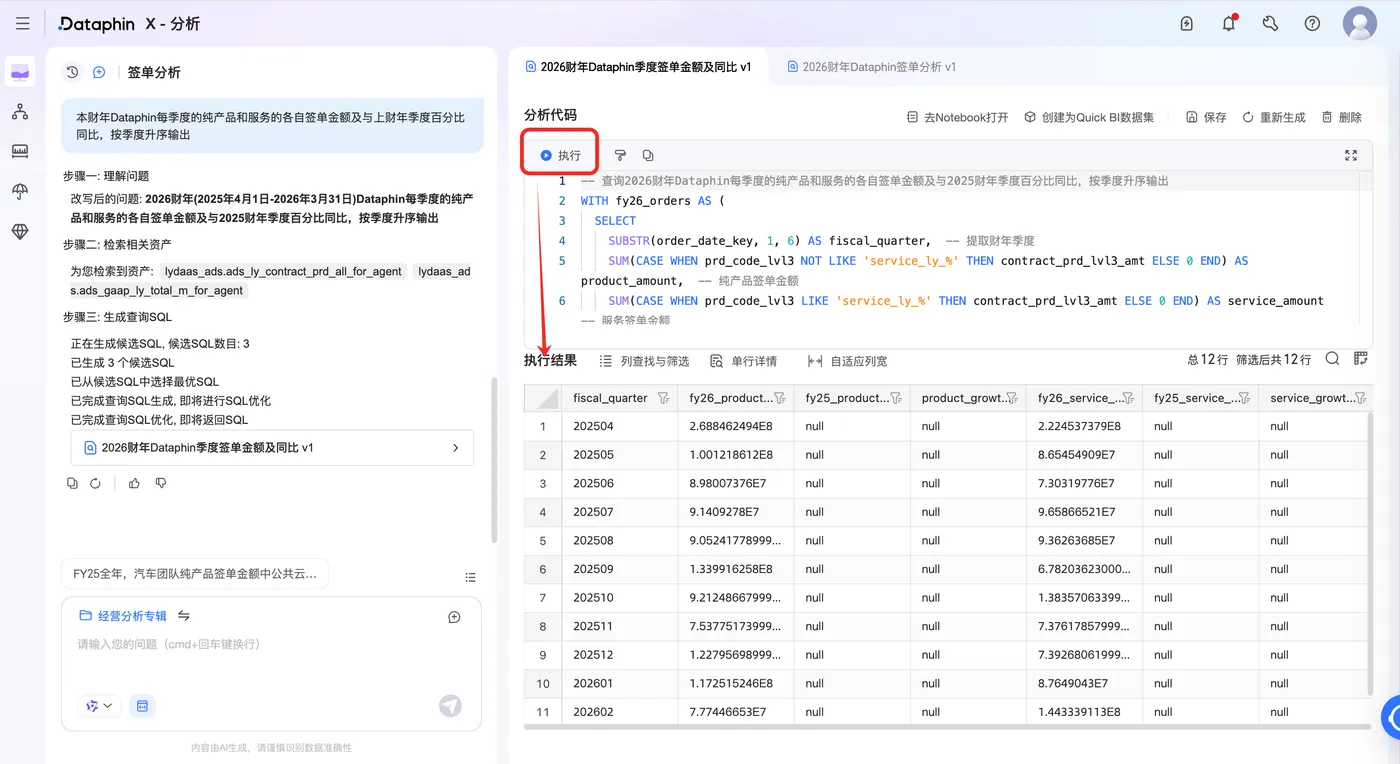Select cell 2.688462494E8 in results table
Image resolution: width=1400 pixels, height=764 pixels.
[735, 426]
